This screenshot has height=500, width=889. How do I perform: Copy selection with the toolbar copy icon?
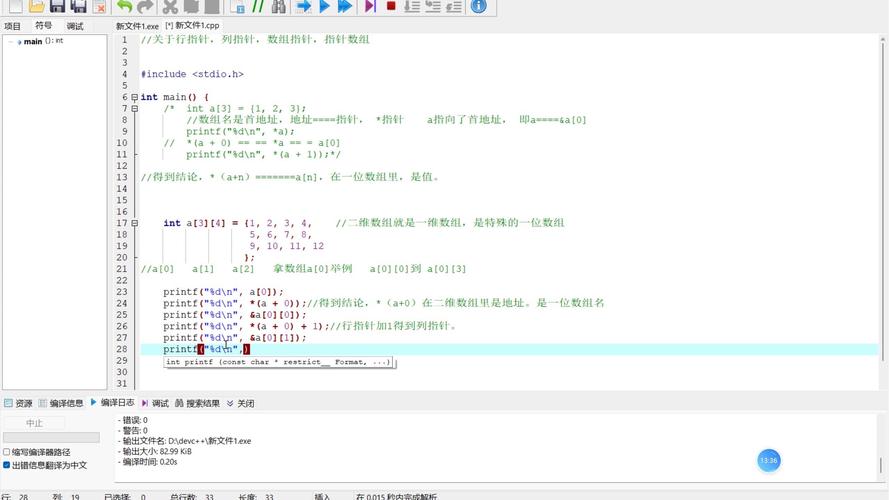(191, 6)
